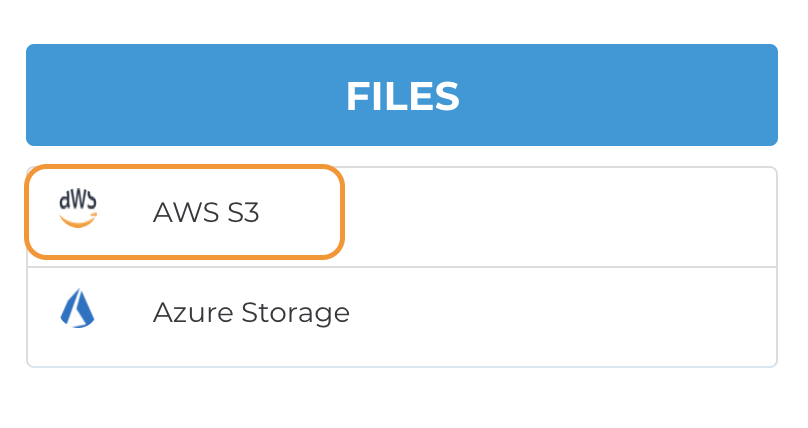Open AWS S3 via its logo
This screenshot has width=808, height=428.
pyautogui.click(x=78, y=209)
